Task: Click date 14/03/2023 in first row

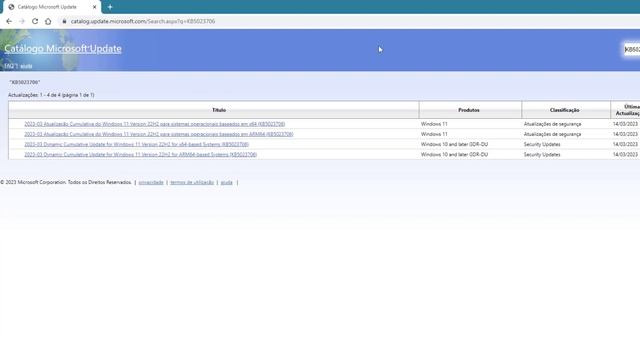Action: click(x=625, y=124)
